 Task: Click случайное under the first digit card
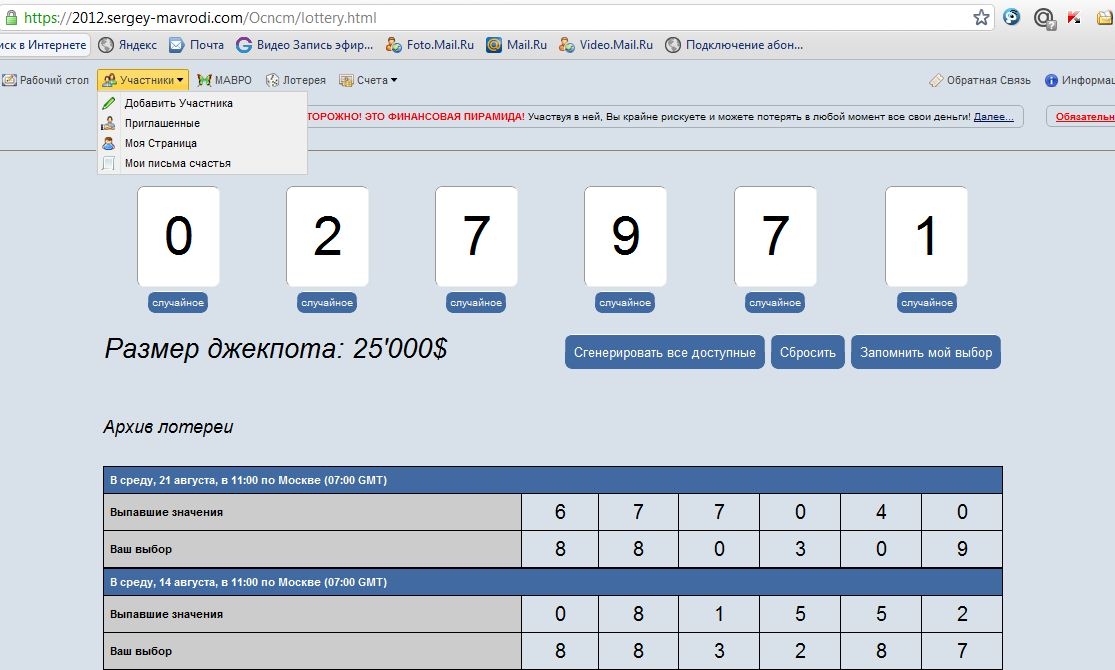coord(178,303)
